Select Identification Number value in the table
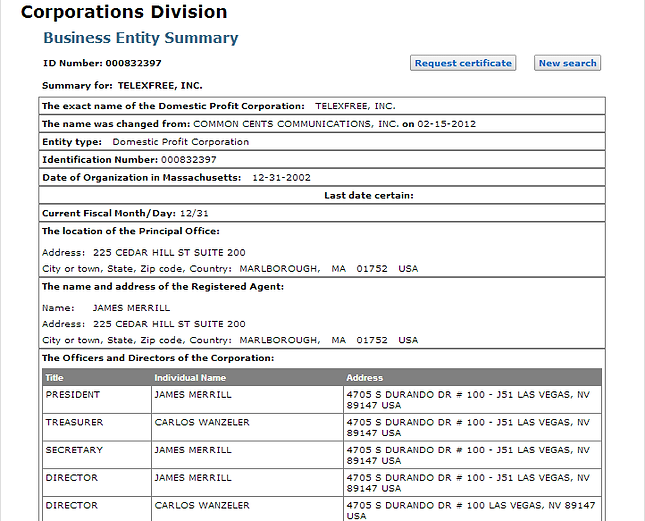Image resolution: width=645 pixels, height=521 pixels. pyautogui.click(x=188, y=160)
